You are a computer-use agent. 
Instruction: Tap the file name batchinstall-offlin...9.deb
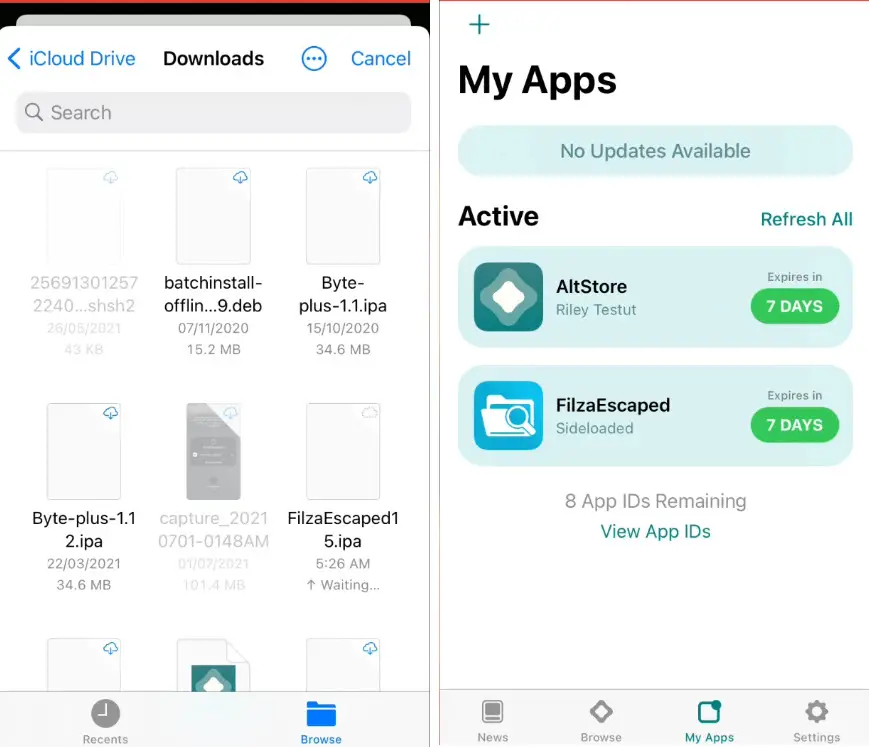pos(213,294)
